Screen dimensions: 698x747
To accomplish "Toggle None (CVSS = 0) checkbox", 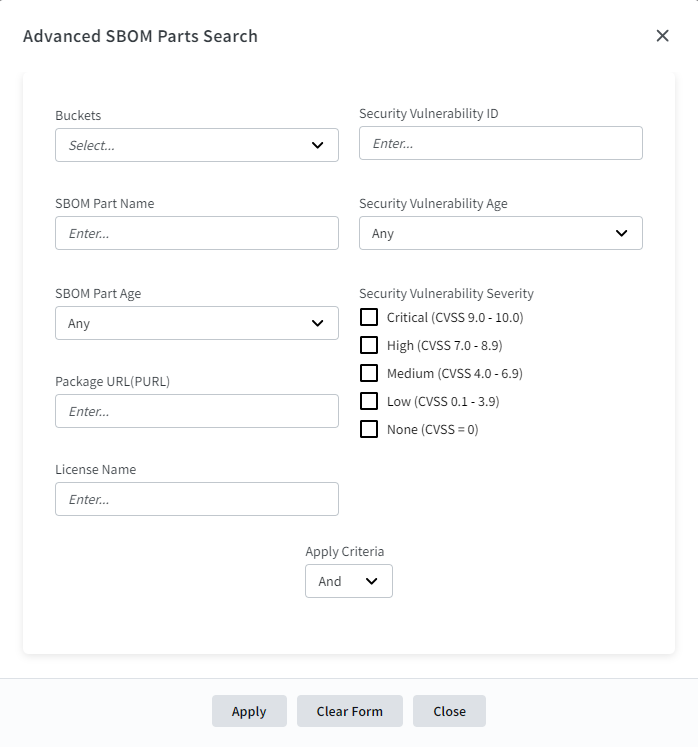I will pyautogui.click(x=369, y=429).
